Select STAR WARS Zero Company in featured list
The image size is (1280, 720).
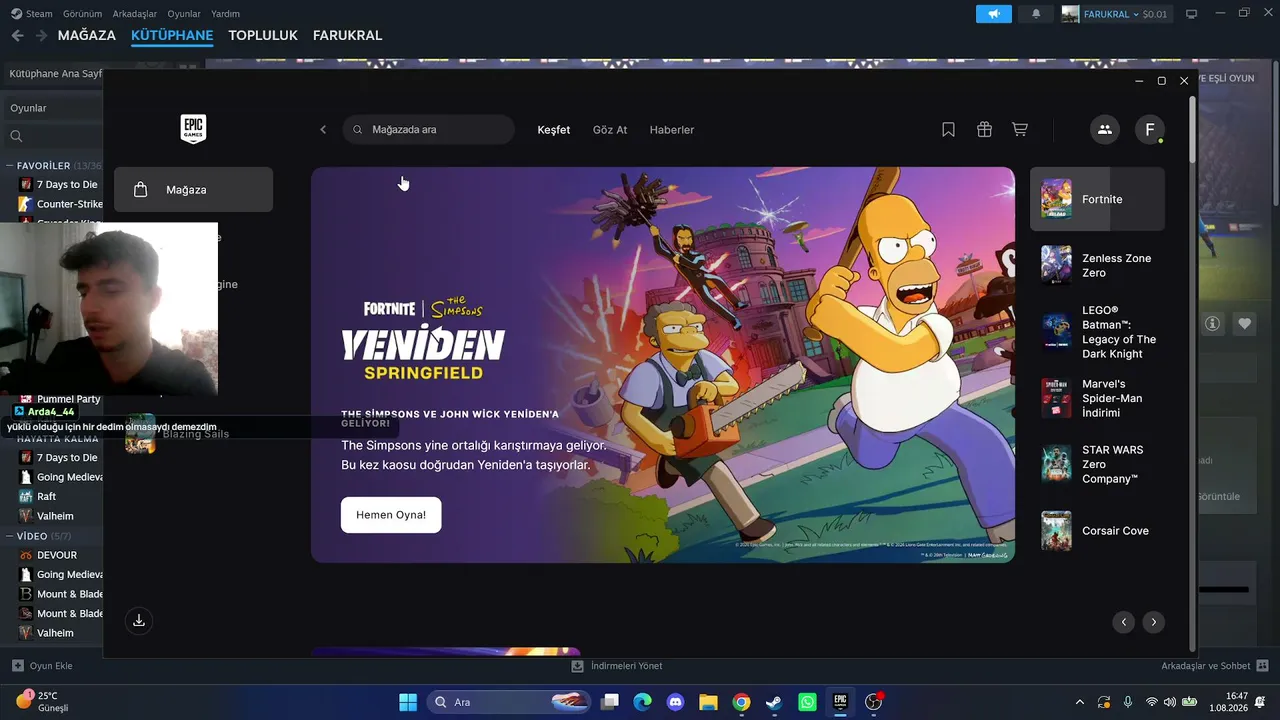1097,464
